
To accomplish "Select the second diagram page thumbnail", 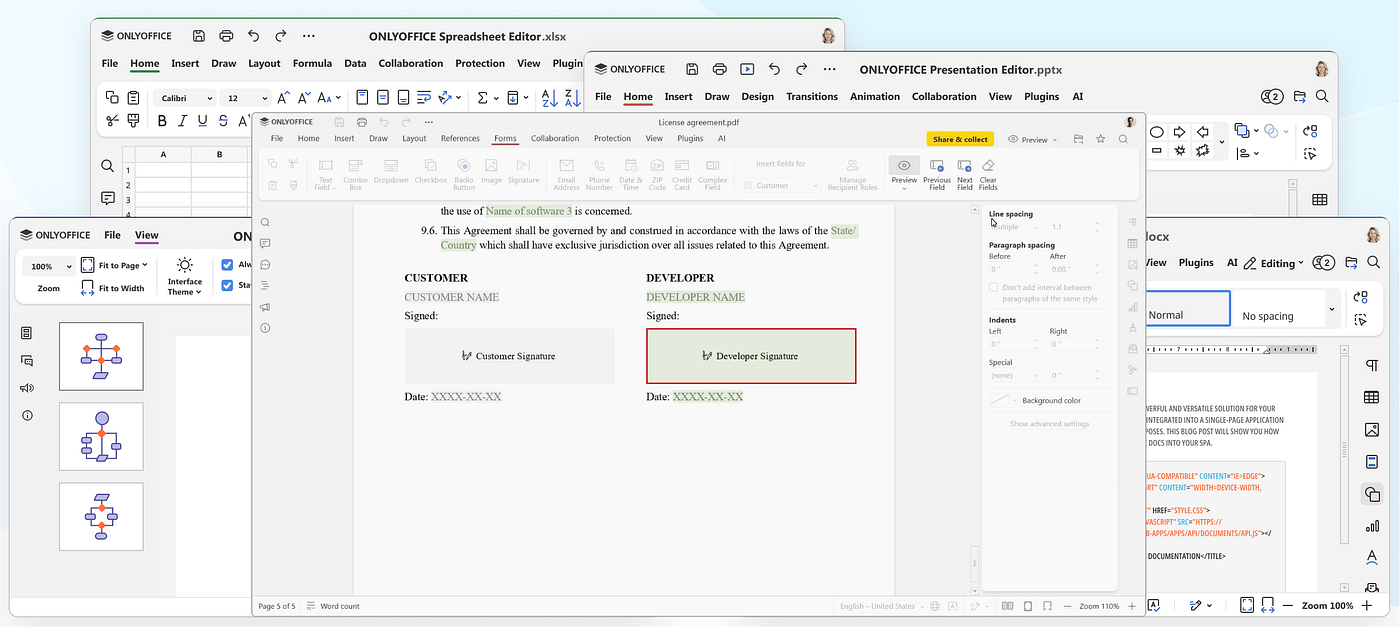I will (x=101, y=436).
